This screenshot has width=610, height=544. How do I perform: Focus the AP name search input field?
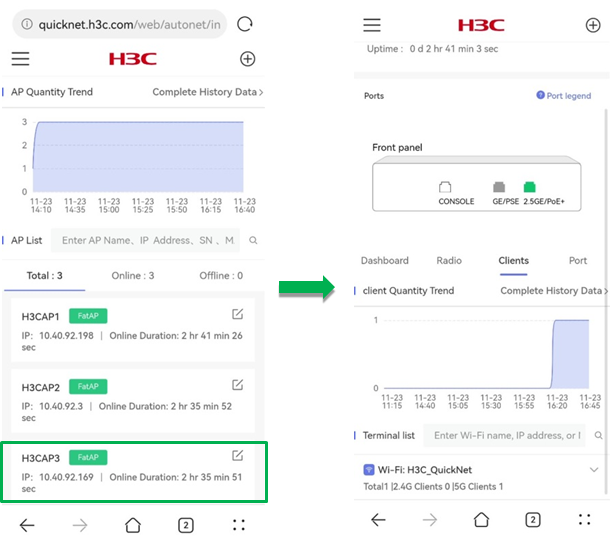tap(145, 240)
